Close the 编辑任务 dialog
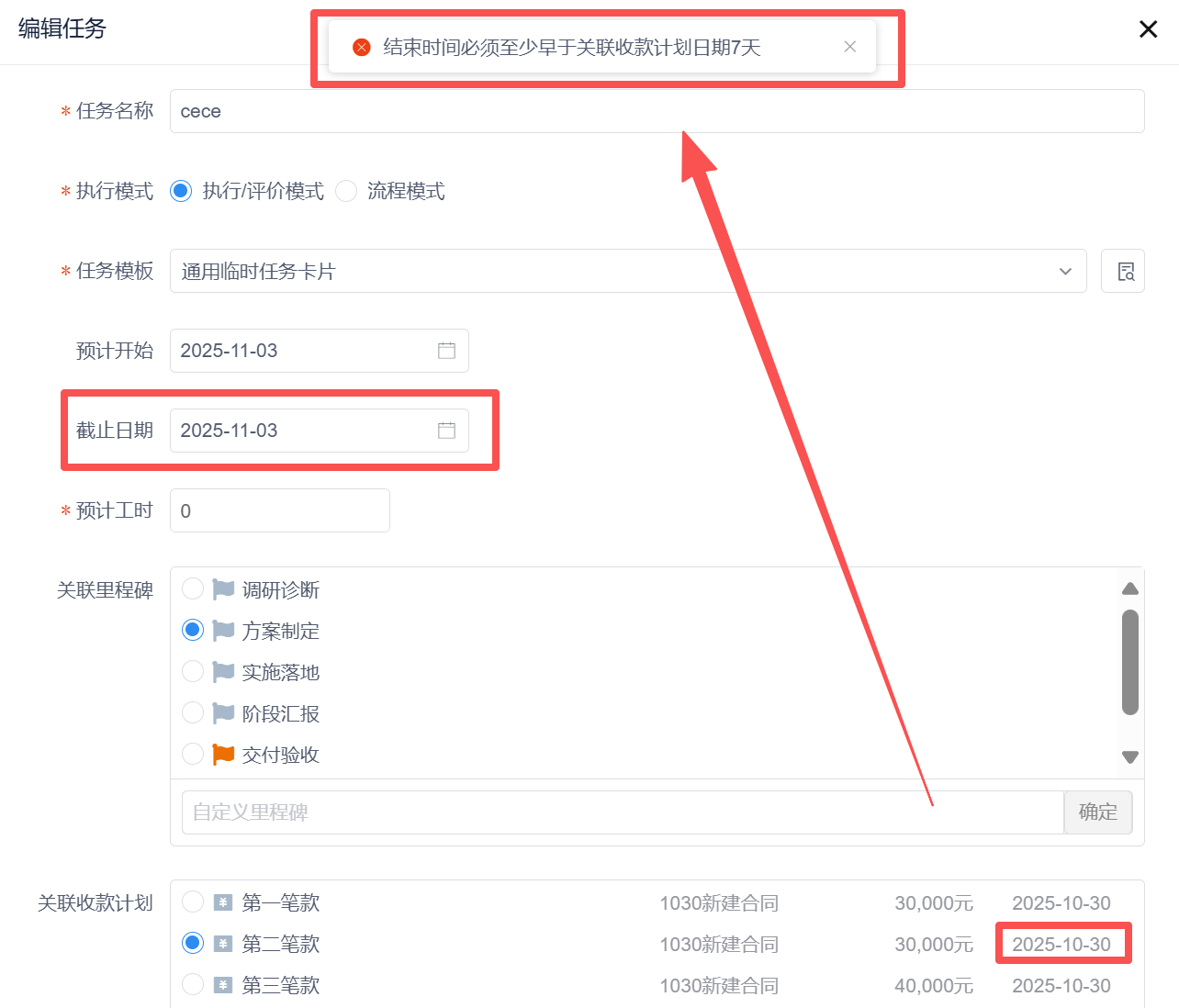 click(x=1148, y=29)
